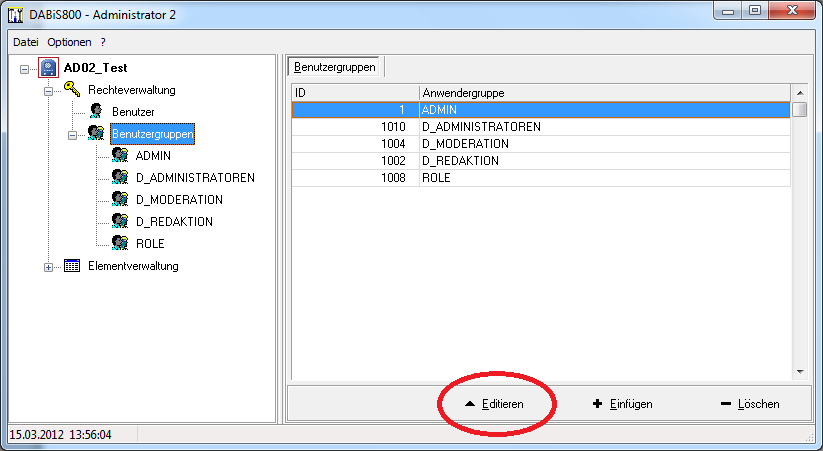Click the D_ADMINISTRATOREN group icon
Viewport: 823px width, 451px height.
click(x=120, y=177)
